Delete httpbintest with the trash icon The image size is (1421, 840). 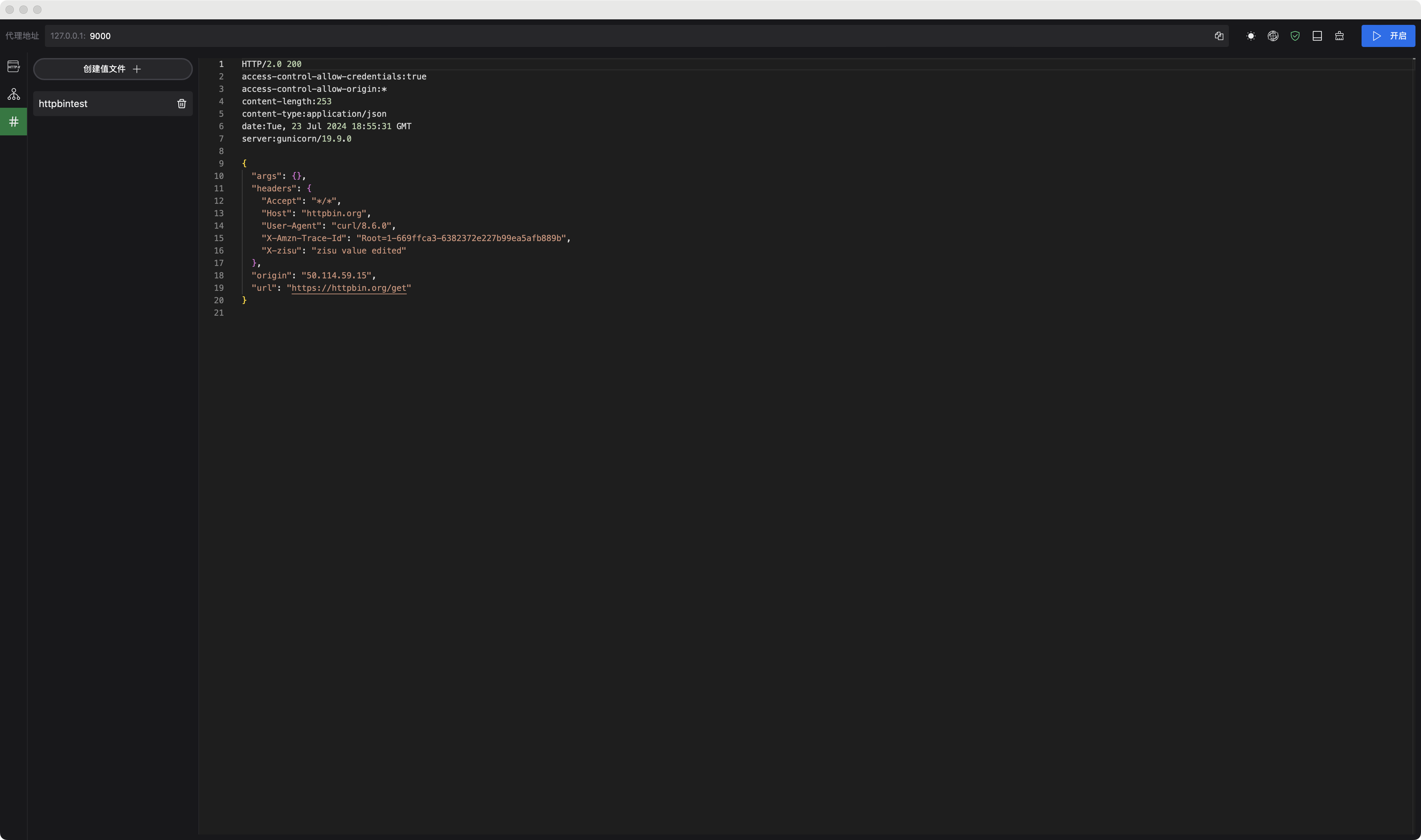coord(181,104)
